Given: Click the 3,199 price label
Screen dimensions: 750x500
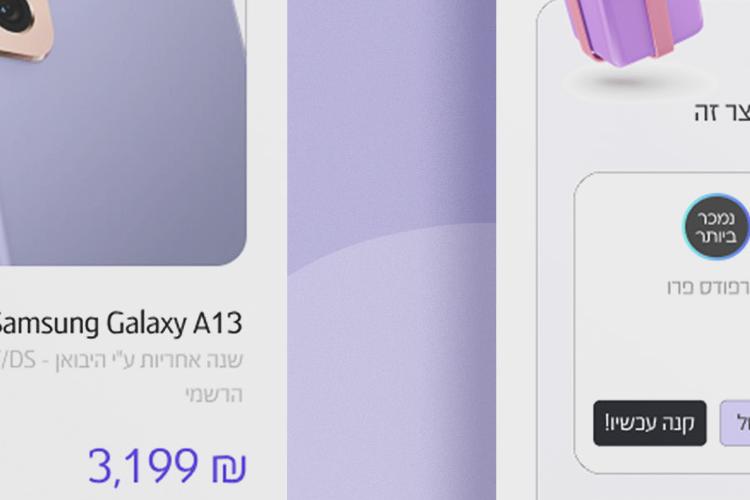Looking at the screenshot, I should pyautogui.click(x=143, y=466).
